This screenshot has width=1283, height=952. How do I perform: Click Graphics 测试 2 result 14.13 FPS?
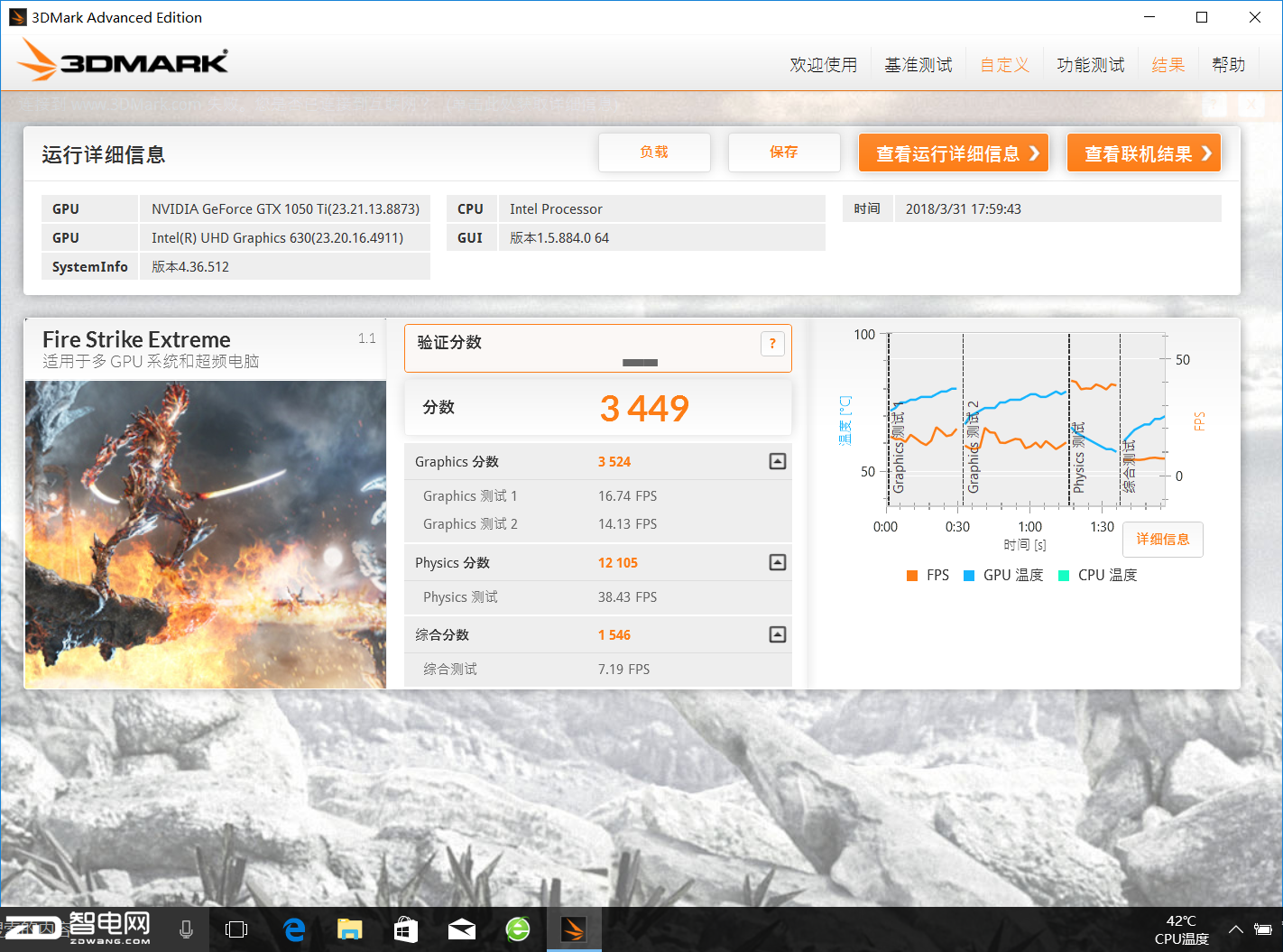(x=627, y=524)
